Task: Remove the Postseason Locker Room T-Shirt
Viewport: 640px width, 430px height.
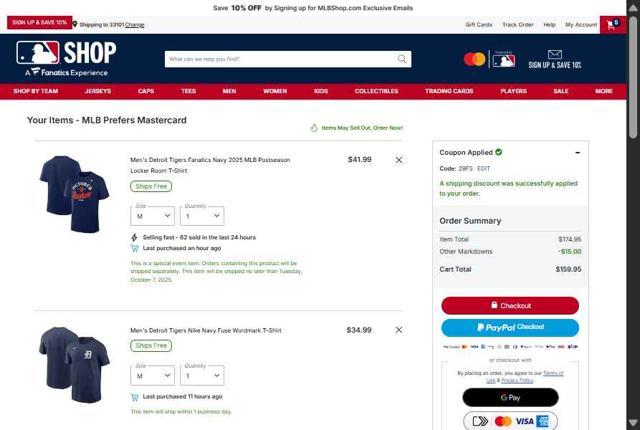Action: tap(399, 160)
